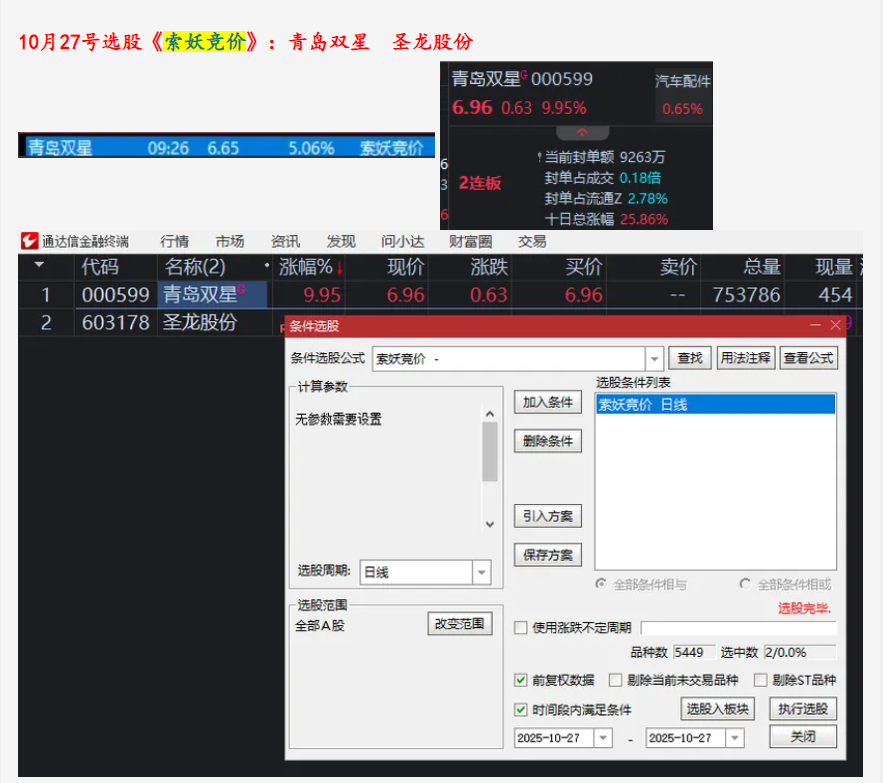Click the Tongdaxin red logo icon
The width and height of the screenshot is (883, 783).
pos(29,241)
